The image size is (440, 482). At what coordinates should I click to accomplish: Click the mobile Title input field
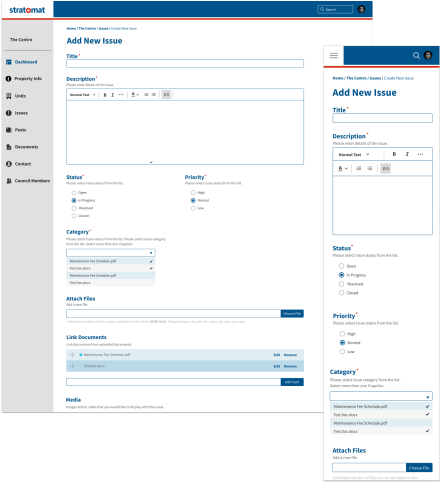tap(382, 118)
